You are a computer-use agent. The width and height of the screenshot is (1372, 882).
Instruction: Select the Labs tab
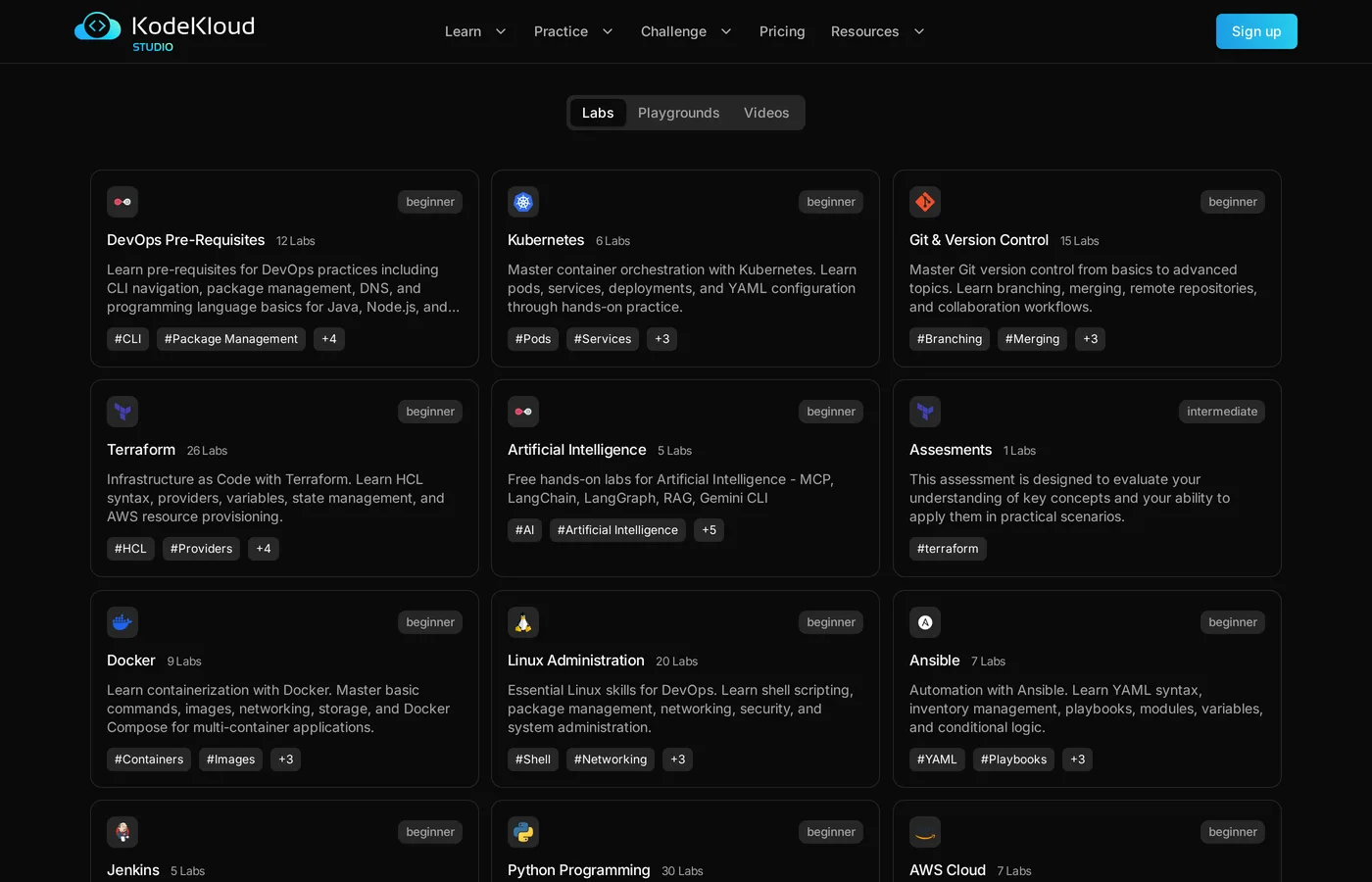[x=598, y=113]
